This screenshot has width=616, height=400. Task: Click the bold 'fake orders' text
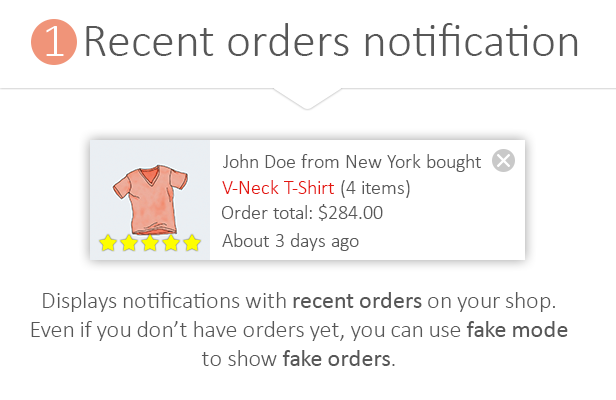337,359
